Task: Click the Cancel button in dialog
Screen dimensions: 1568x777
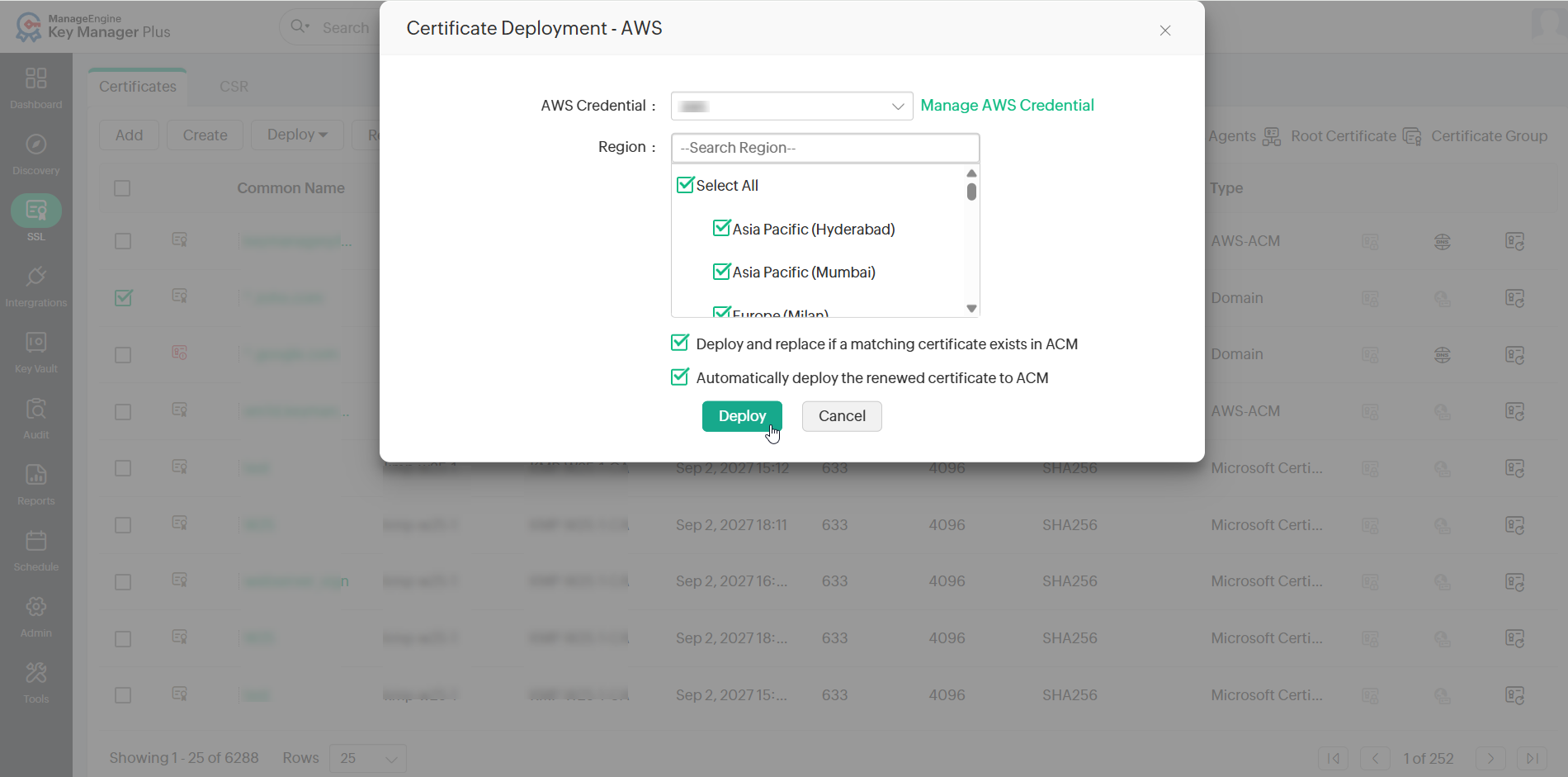Action: pyautogui.click(x=842, y=416)
